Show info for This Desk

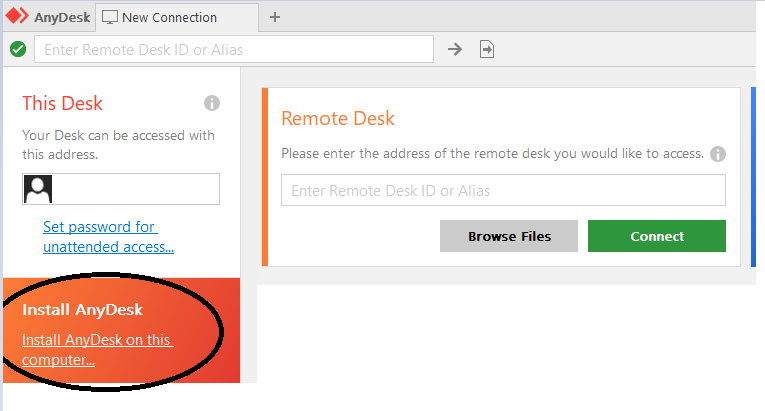211,103
